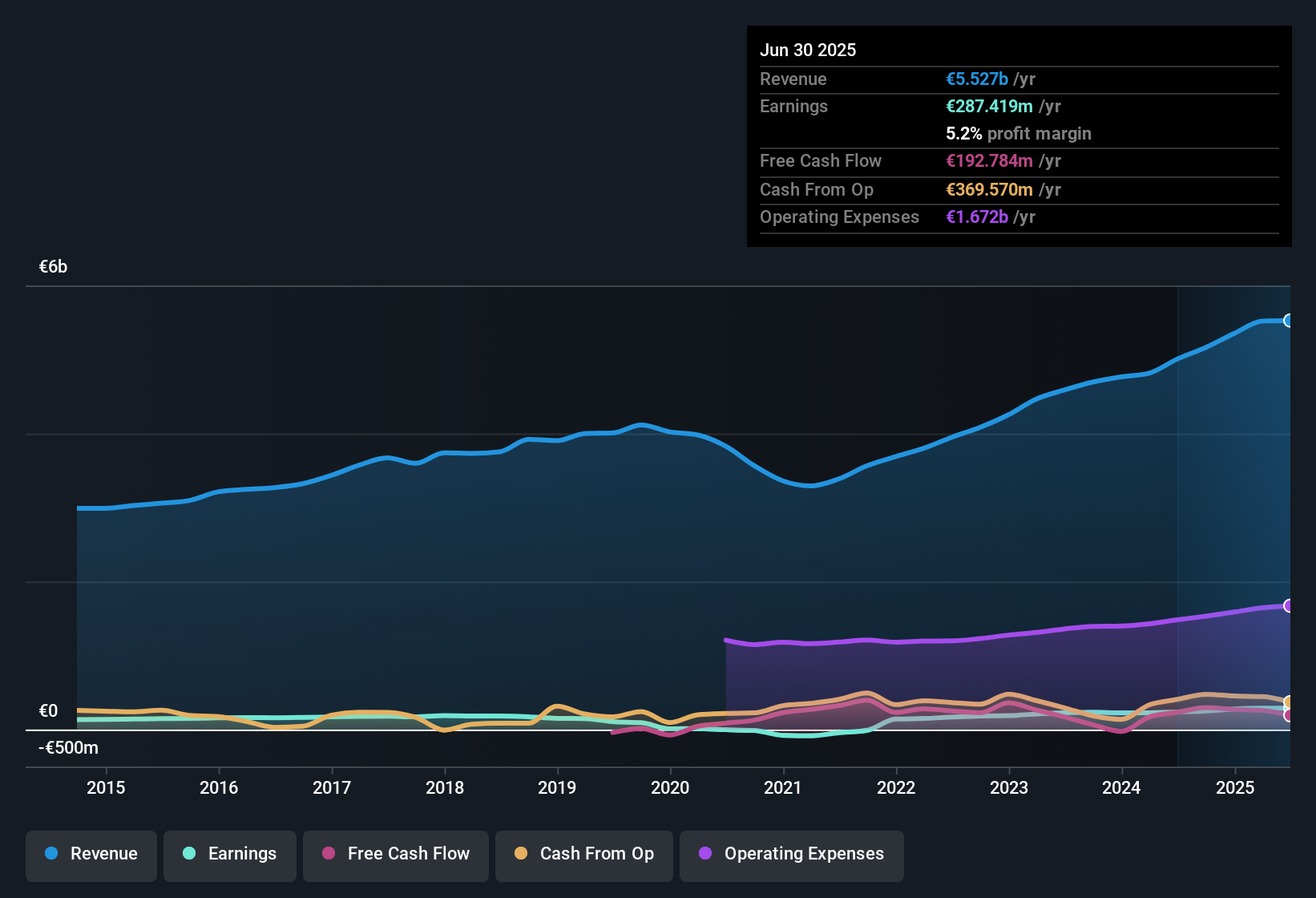Select the Earnings legend tab
This screenshot has height=898, width=1316.
229,854
